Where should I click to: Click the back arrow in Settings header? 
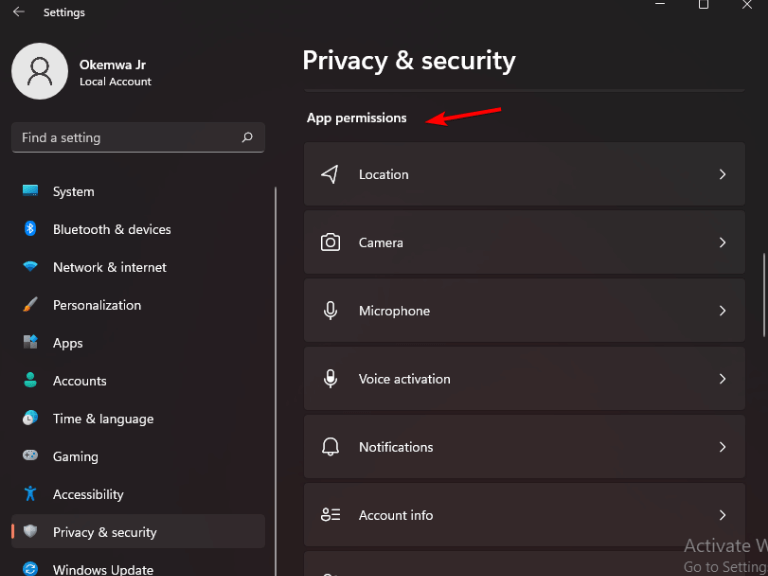click(19, 12)
